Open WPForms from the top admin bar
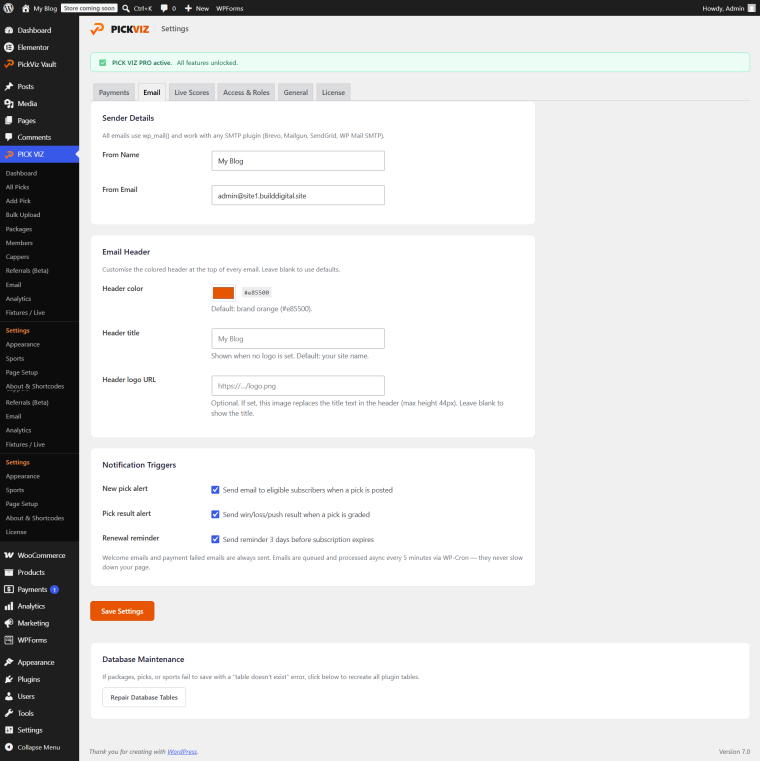This screenshot has width=760, height=761. [230, 8]
